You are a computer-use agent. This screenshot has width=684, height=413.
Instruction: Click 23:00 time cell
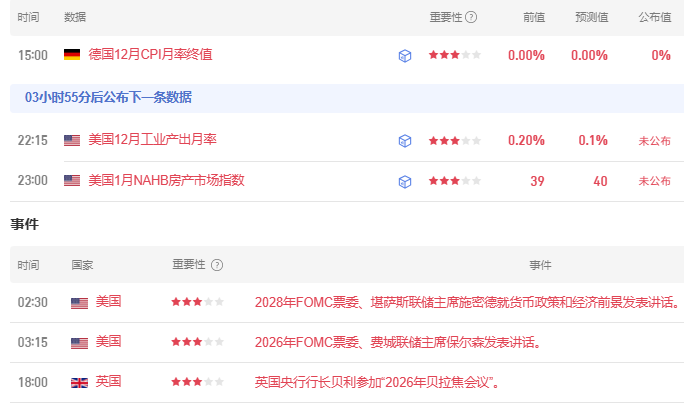point(33,181)
